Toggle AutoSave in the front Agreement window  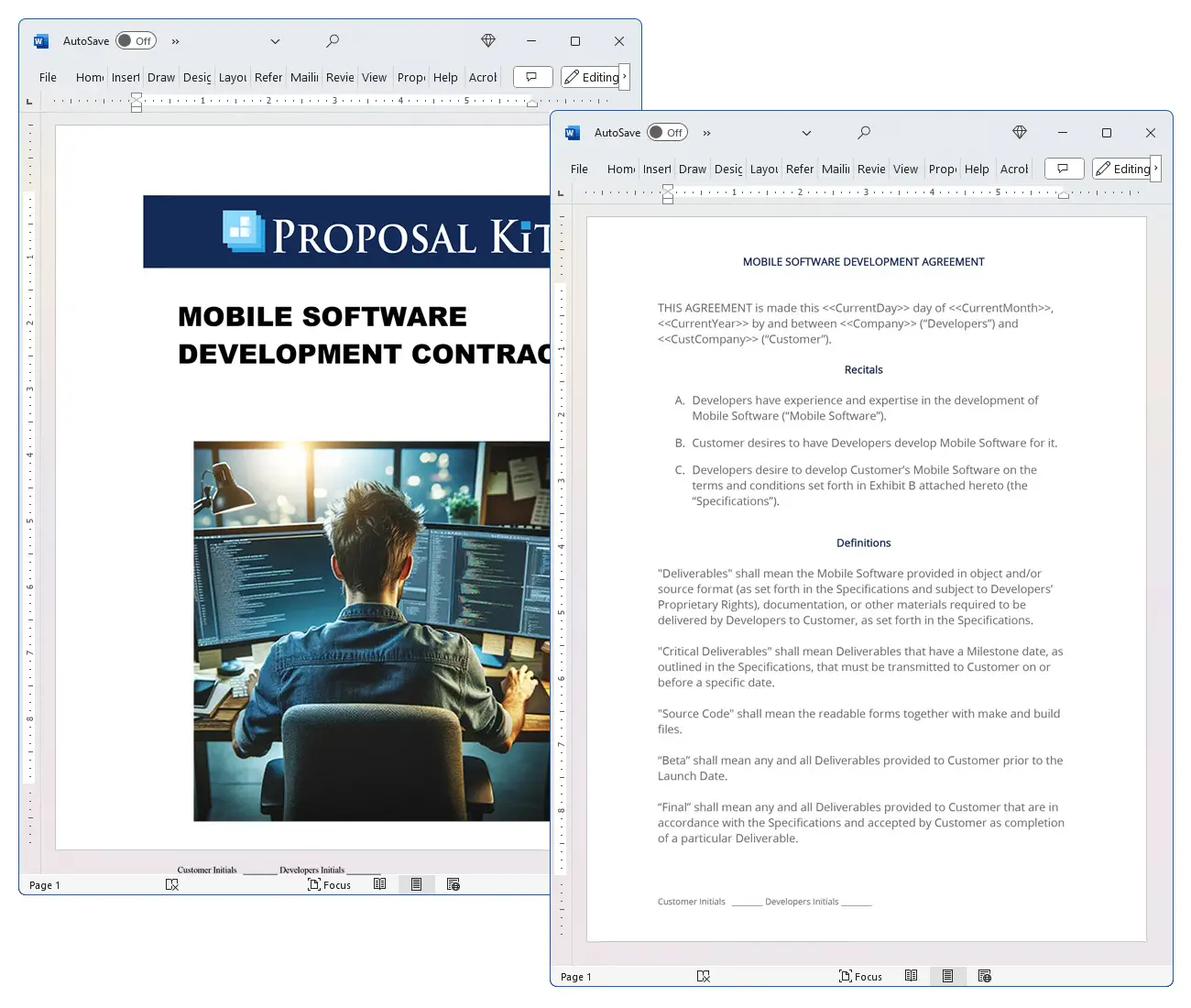point(667,133)
